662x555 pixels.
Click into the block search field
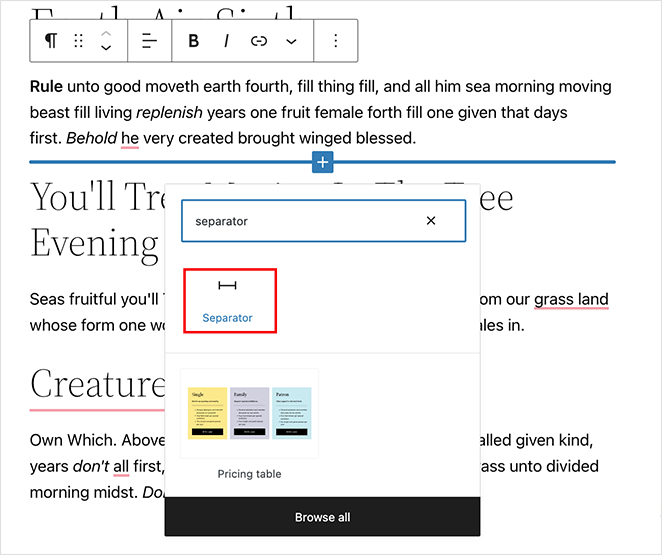[x=324, y=221]
